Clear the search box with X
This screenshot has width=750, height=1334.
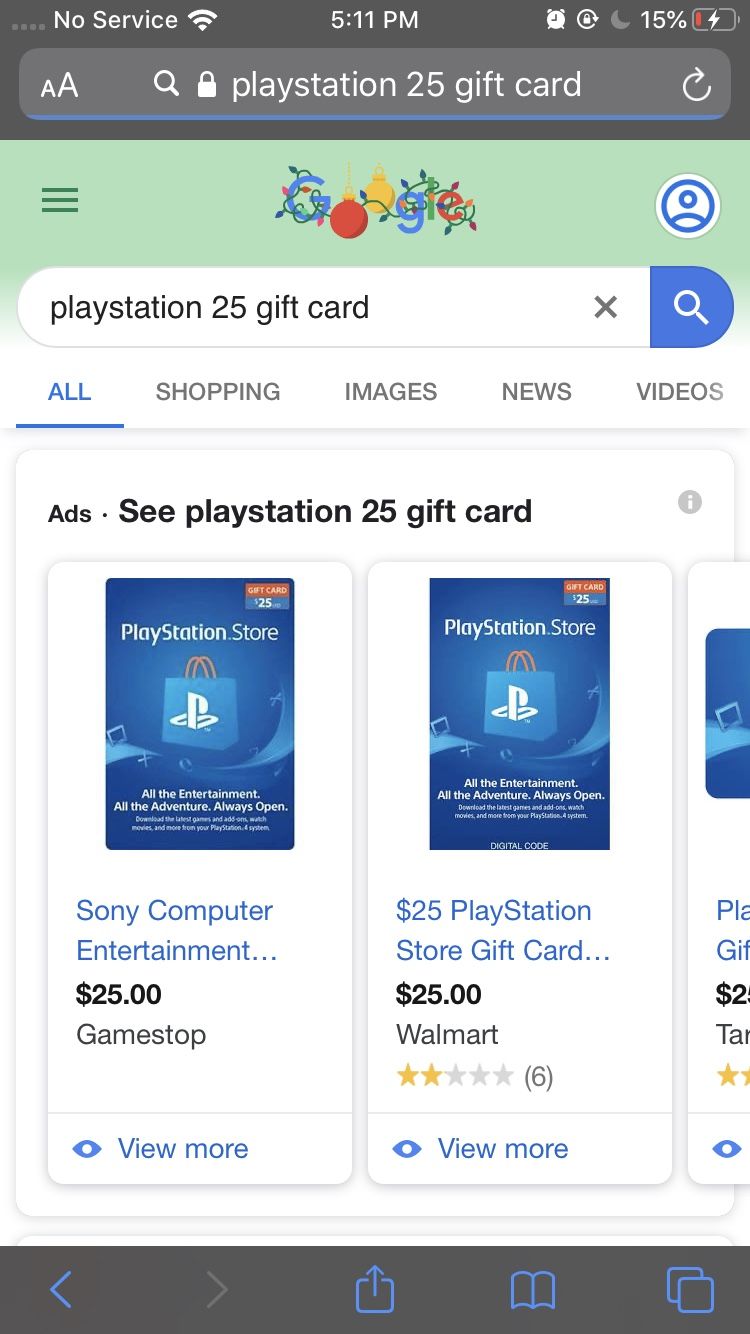[x=605, y=307]
